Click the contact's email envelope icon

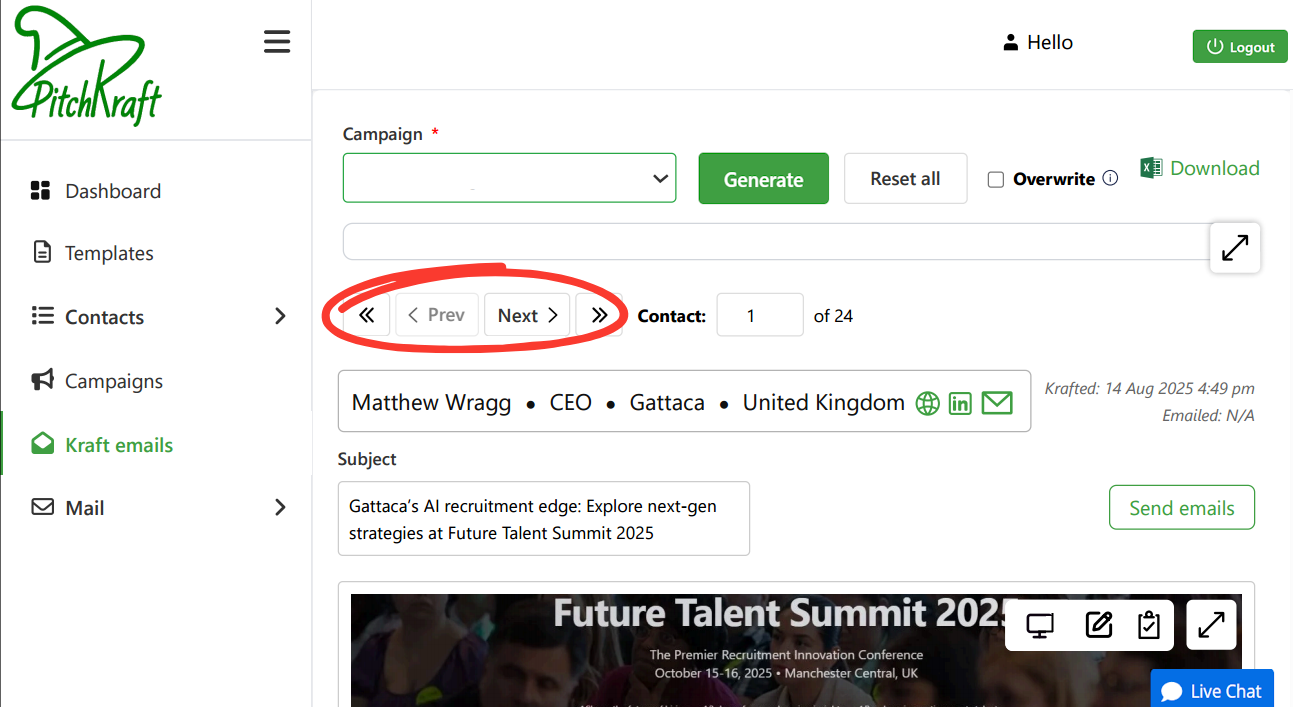[x=997, y=403]
